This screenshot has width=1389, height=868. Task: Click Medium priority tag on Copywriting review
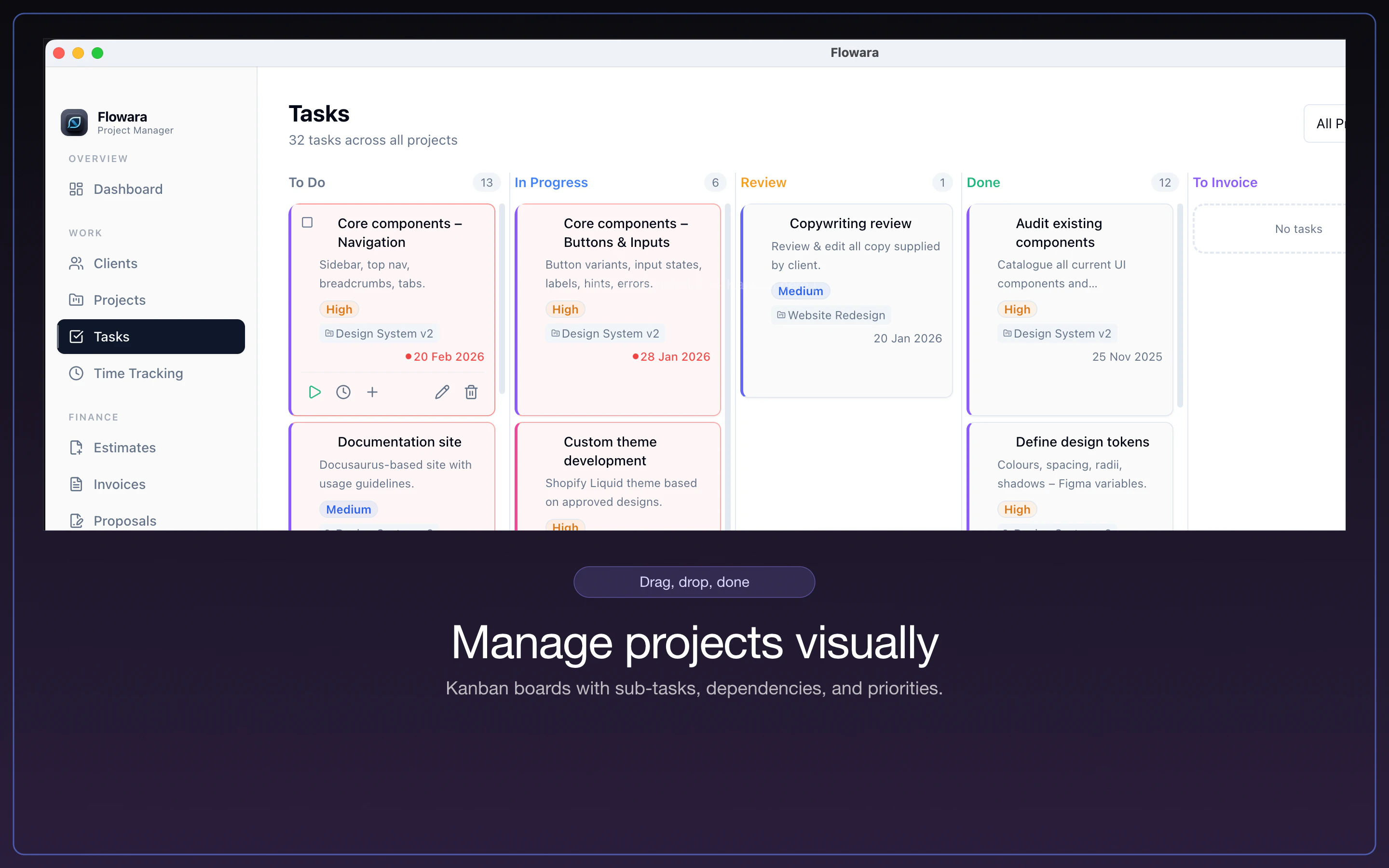coord(801,291)
